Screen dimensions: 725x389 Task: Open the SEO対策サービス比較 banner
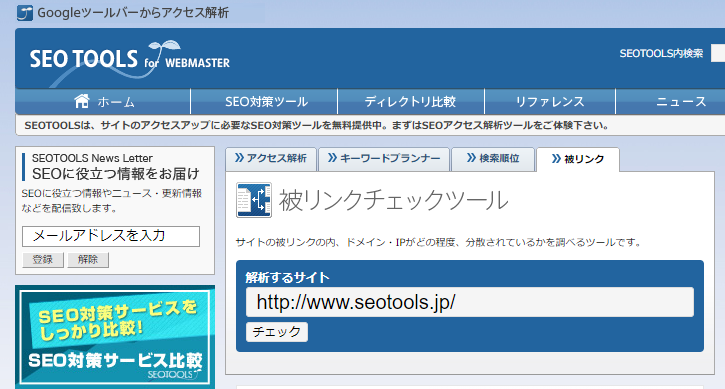(x=115, y=337)
